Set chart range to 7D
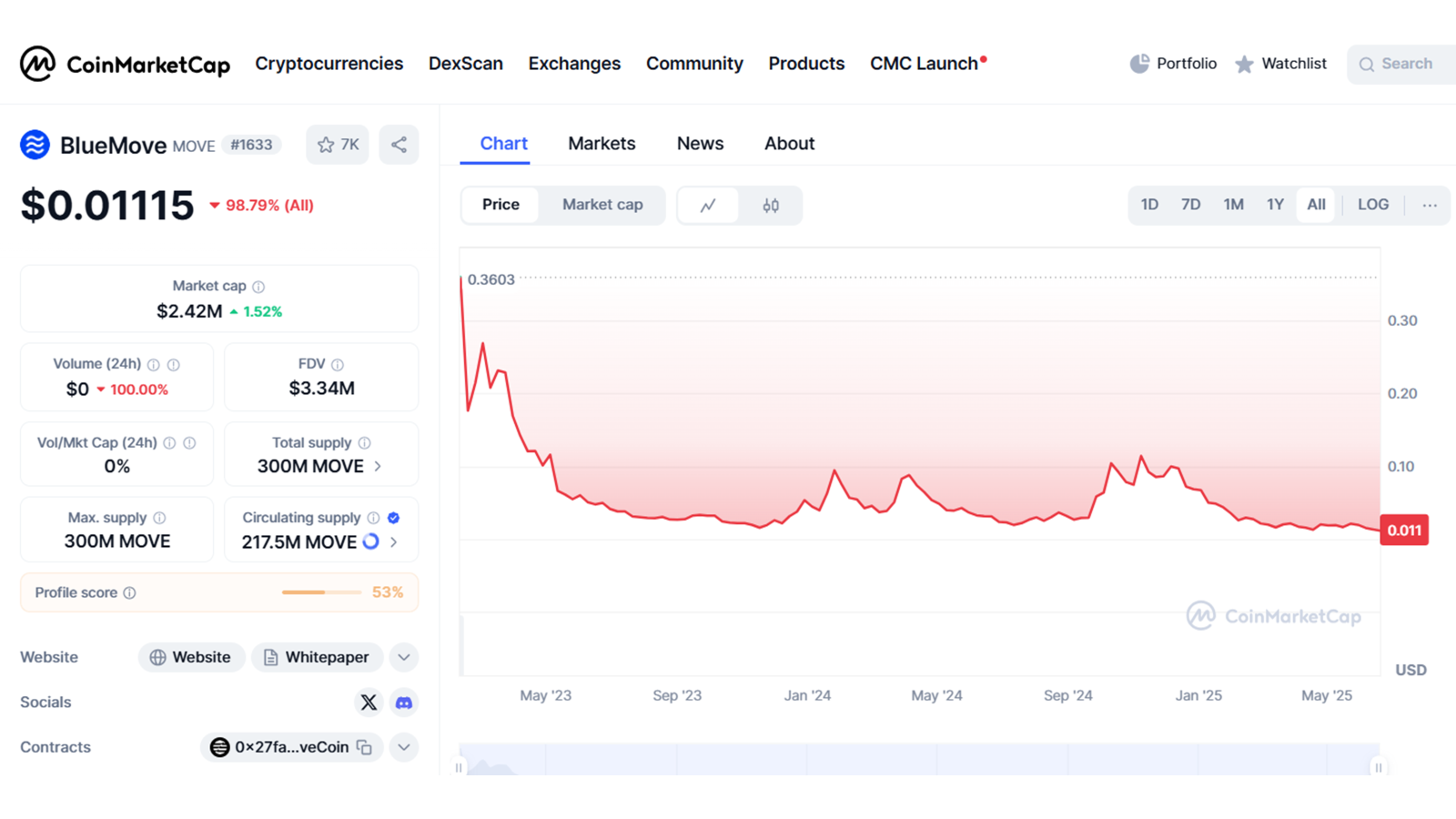 [1190, 205]
